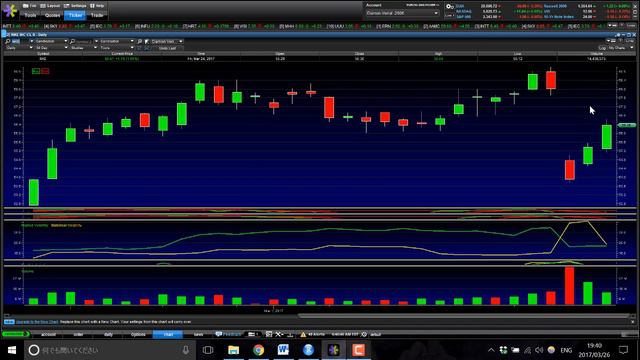This screenshot has width=640, height=360.
Task: Select the Ticker tab
Action: (x=75, y=15)
